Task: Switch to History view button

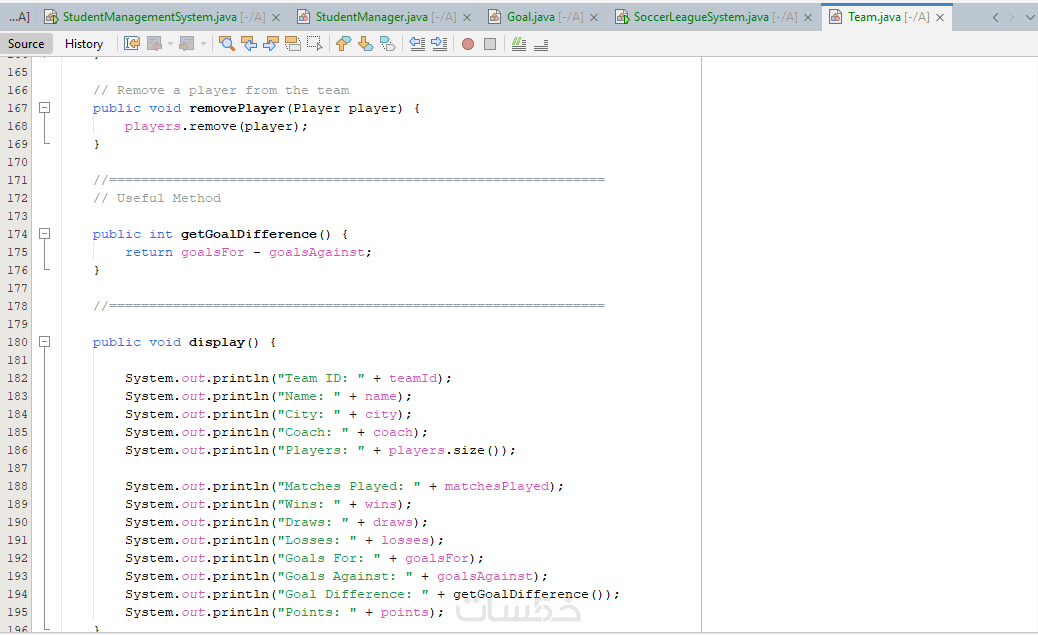Action: [x=83, y=44]
